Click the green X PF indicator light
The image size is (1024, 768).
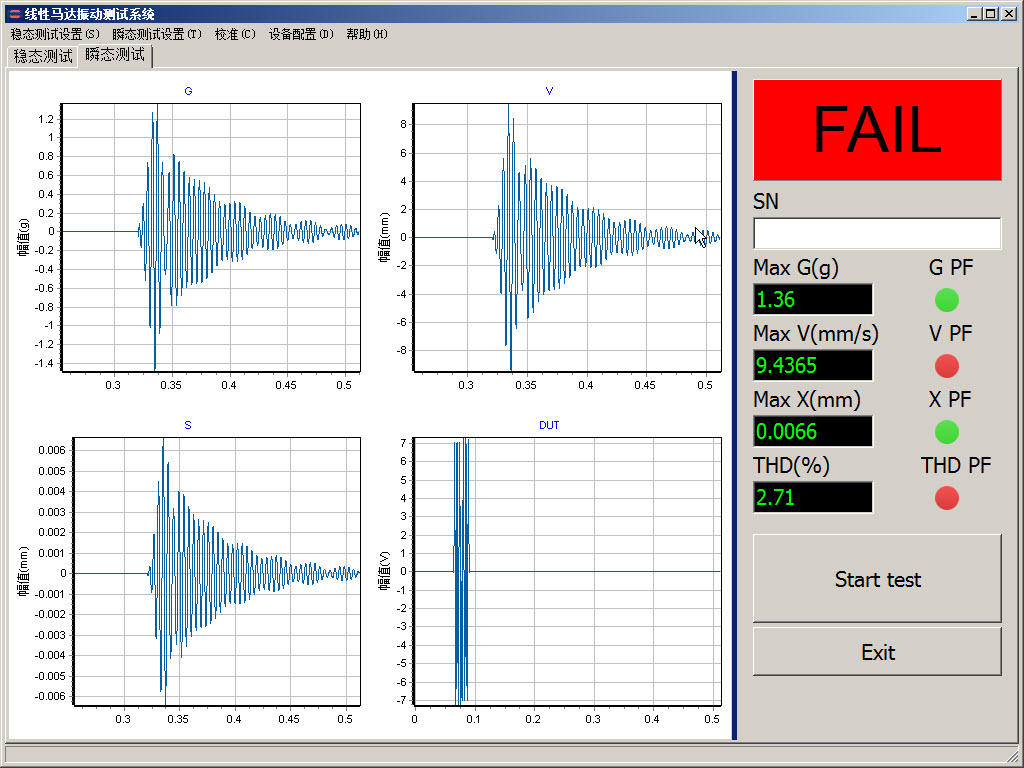[x=946, y=431]
